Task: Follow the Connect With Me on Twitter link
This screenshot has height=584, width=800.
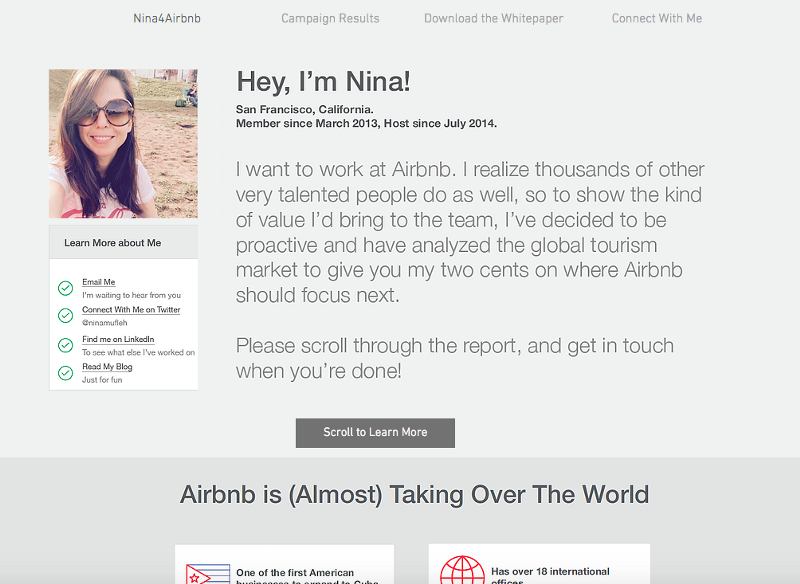Action: pyautogui.click(x=131, y=310)
